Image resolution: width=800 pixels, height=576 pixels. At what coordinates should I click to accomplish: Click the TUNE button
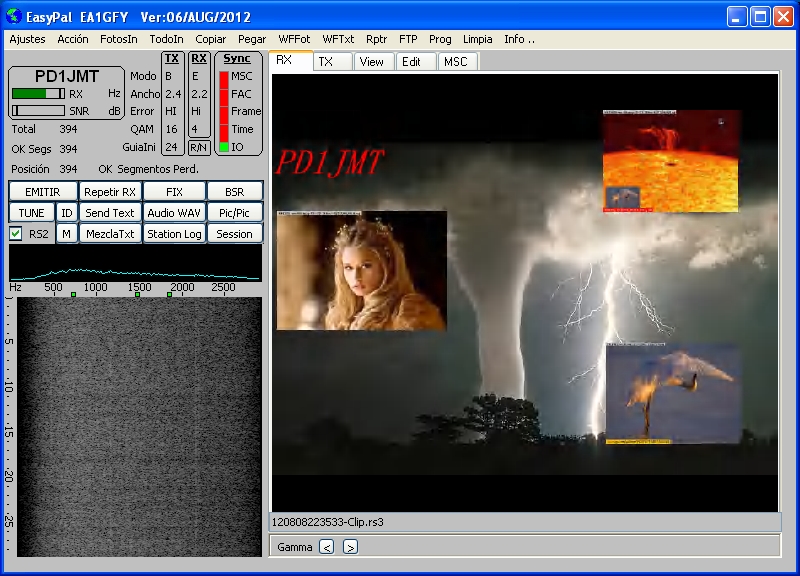32,213
